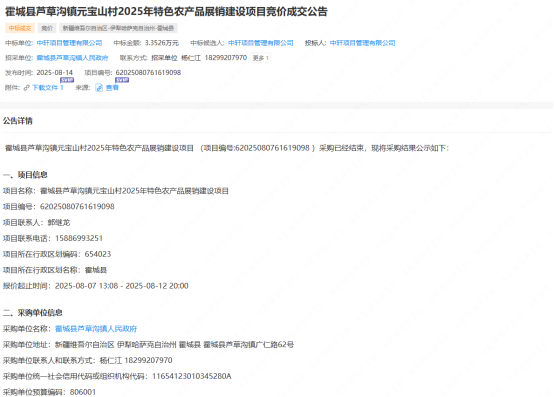Open the 查看 source link
This screenshot has width=554, height=397.
coord(112,88)
